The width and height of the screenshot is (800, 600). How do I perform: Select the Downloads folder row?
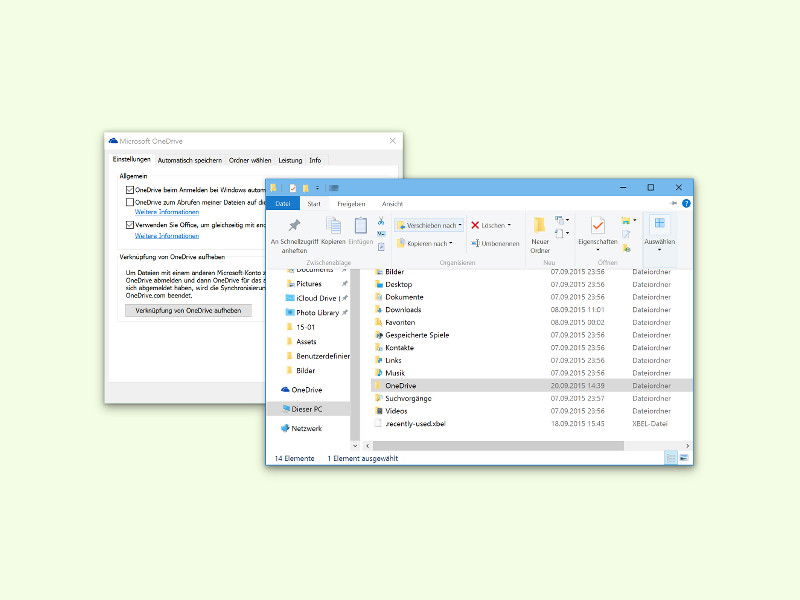click(x=532, y=310)
